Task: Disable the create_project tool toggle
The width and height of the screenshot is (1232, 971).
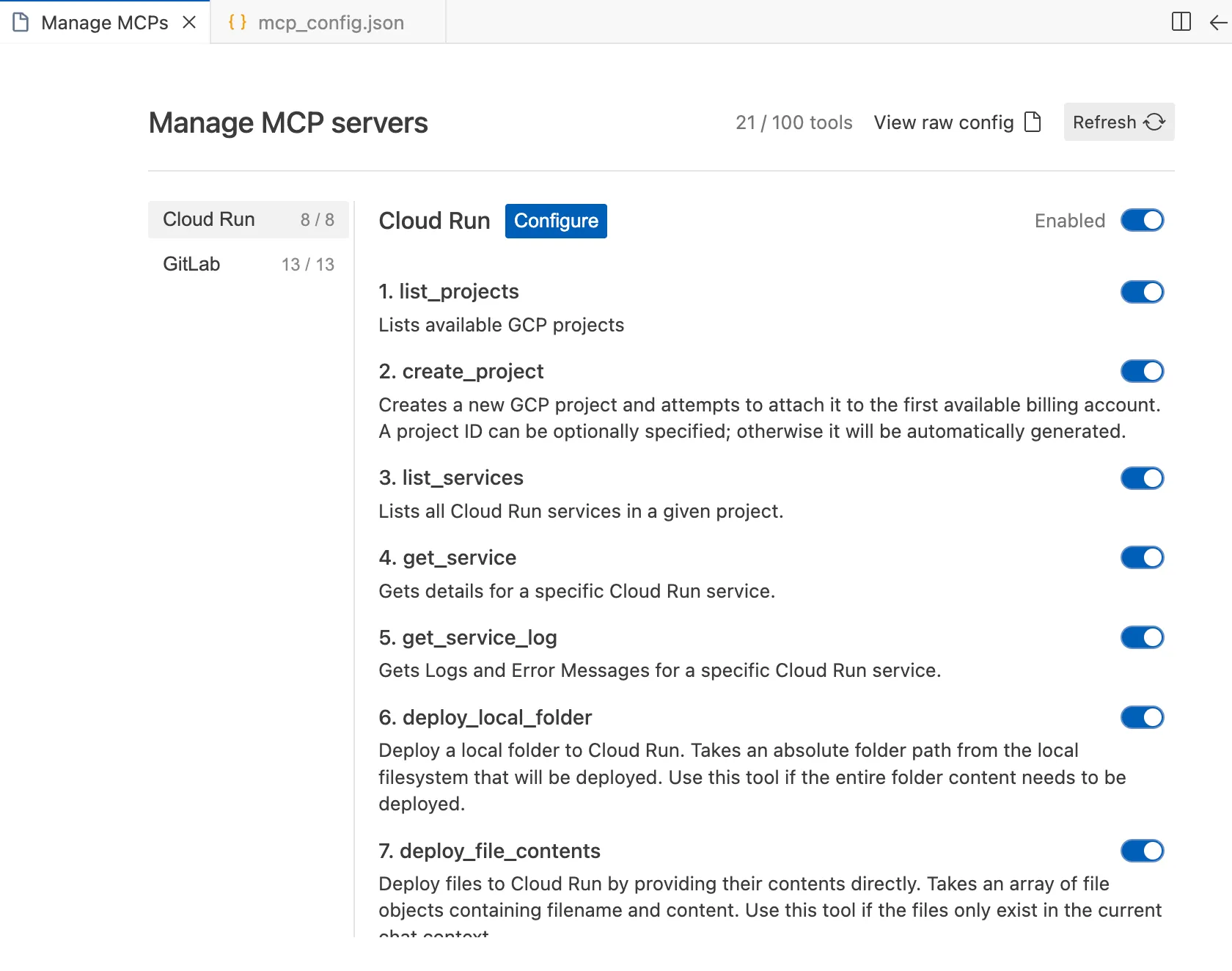Action: [x=1142, y=371]
